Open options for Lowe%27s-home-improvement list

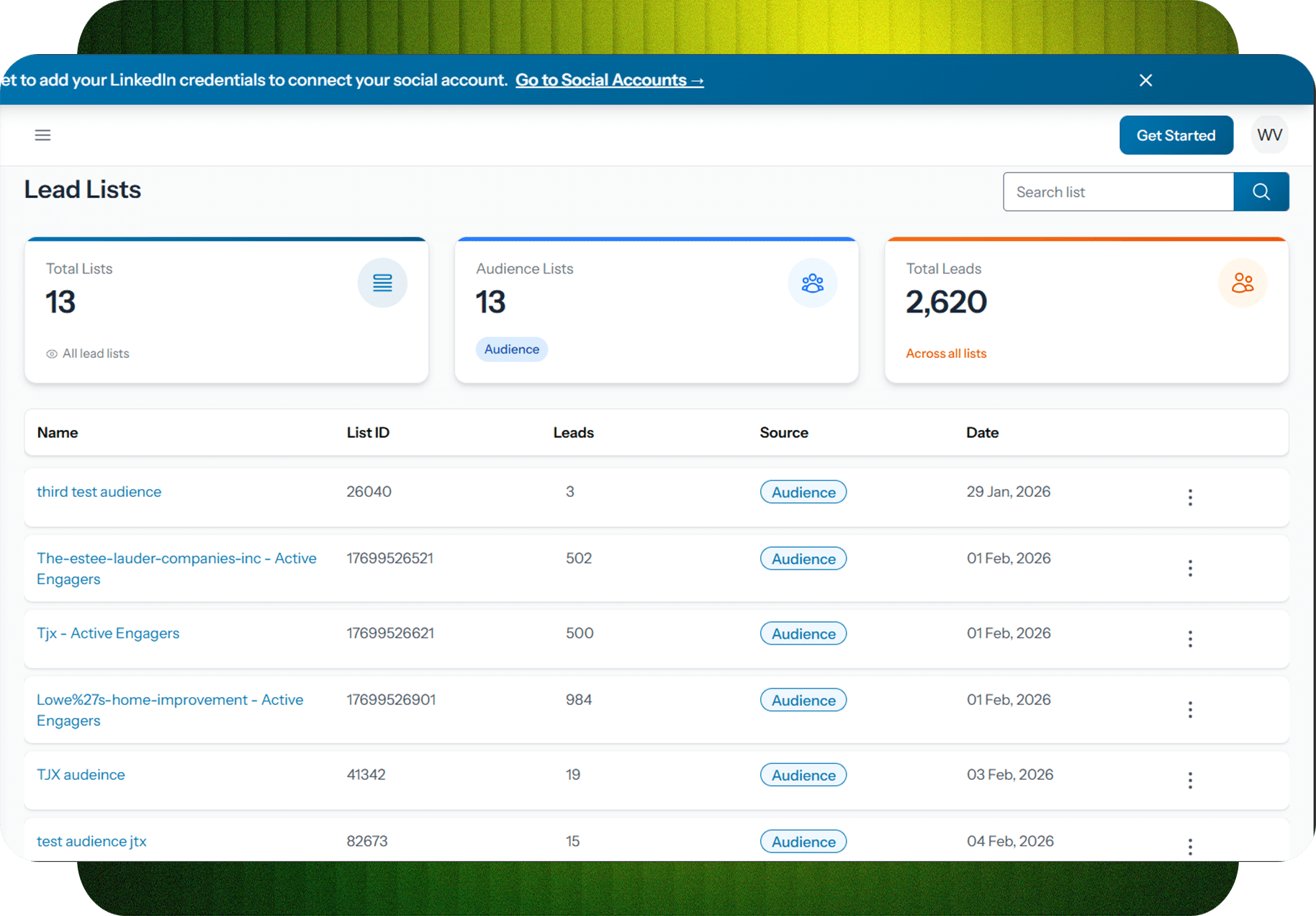(x=1190, y=710)
